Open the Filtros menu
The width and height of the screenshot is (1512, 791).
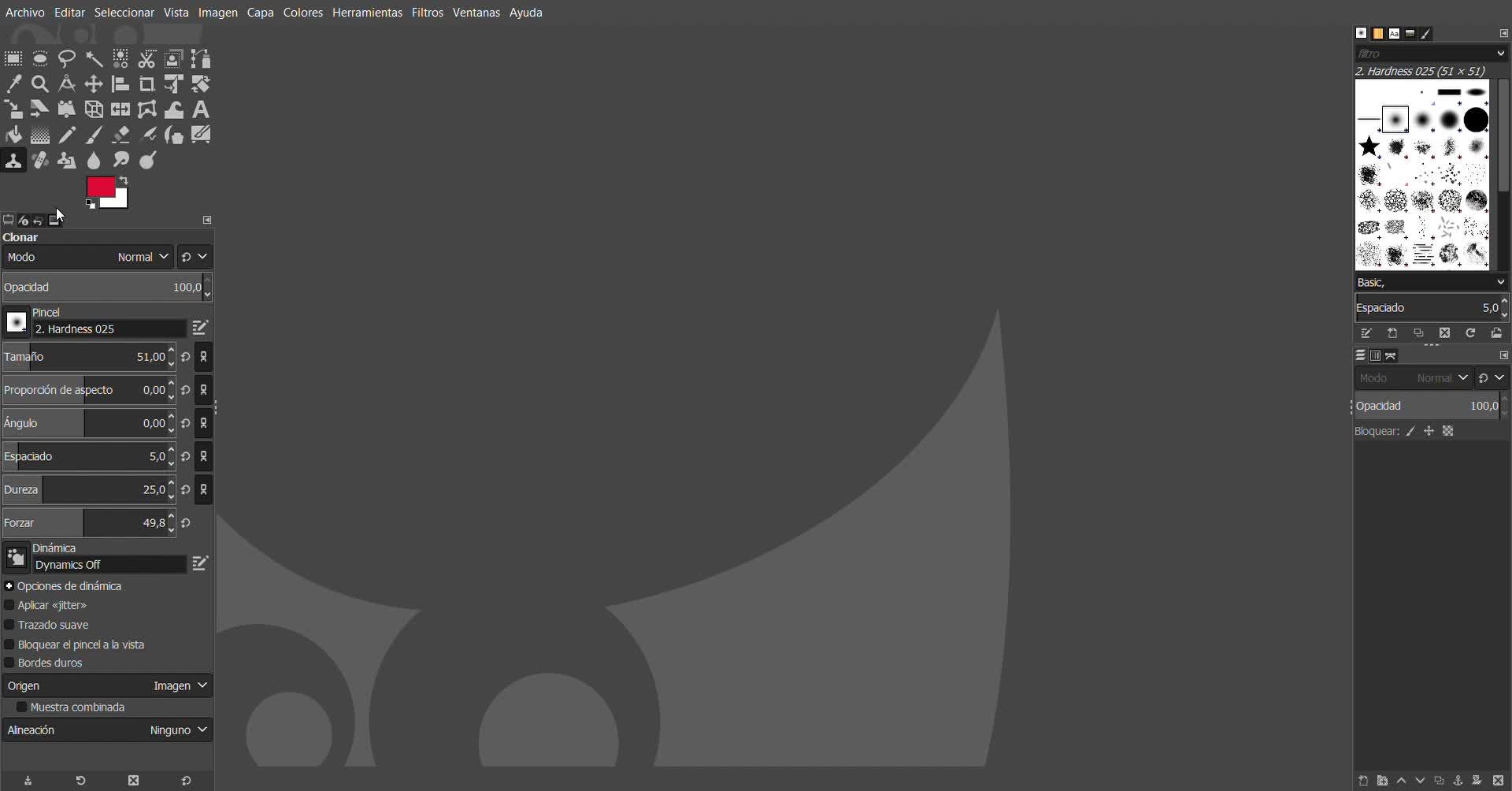pos(428,13)
